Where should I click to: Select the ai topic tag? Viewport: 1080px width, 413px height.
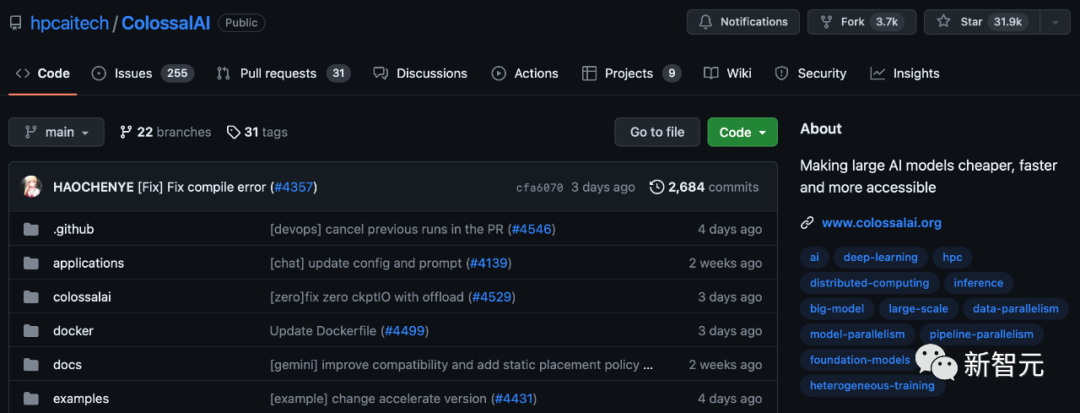[x=814, y=257]
